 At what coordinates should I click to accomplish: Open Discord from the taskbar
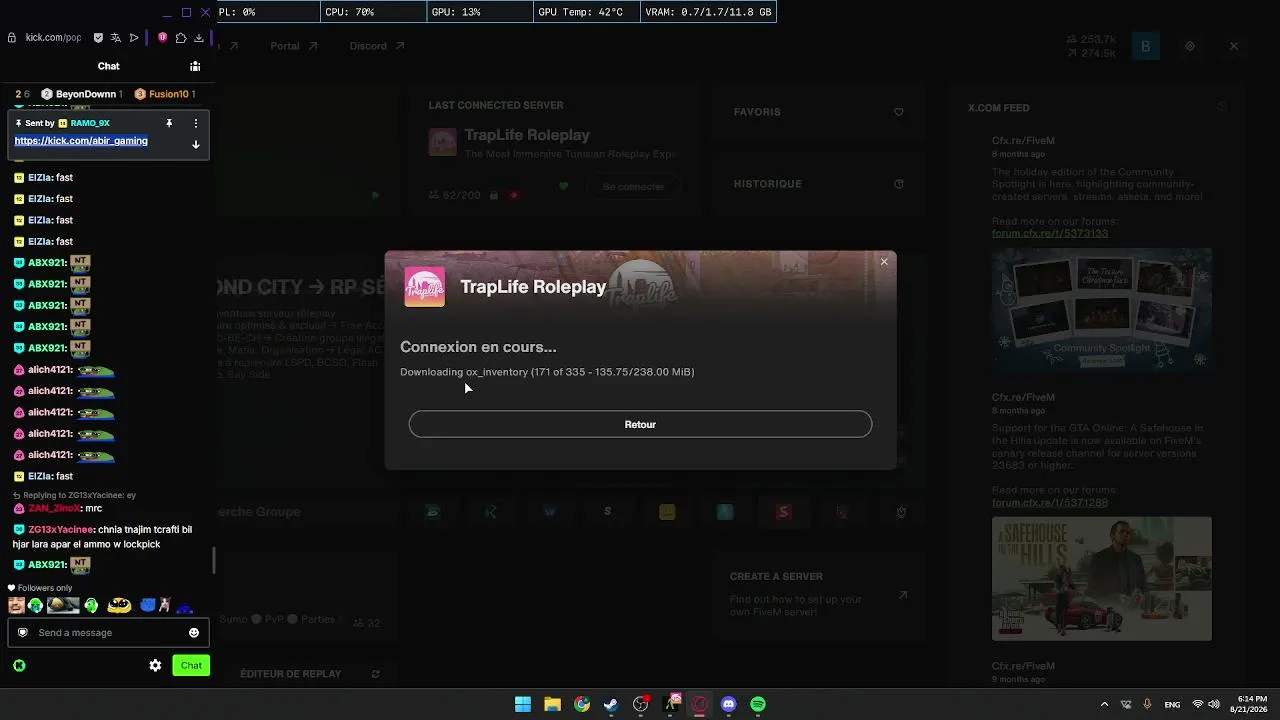(x=729, y=704)
